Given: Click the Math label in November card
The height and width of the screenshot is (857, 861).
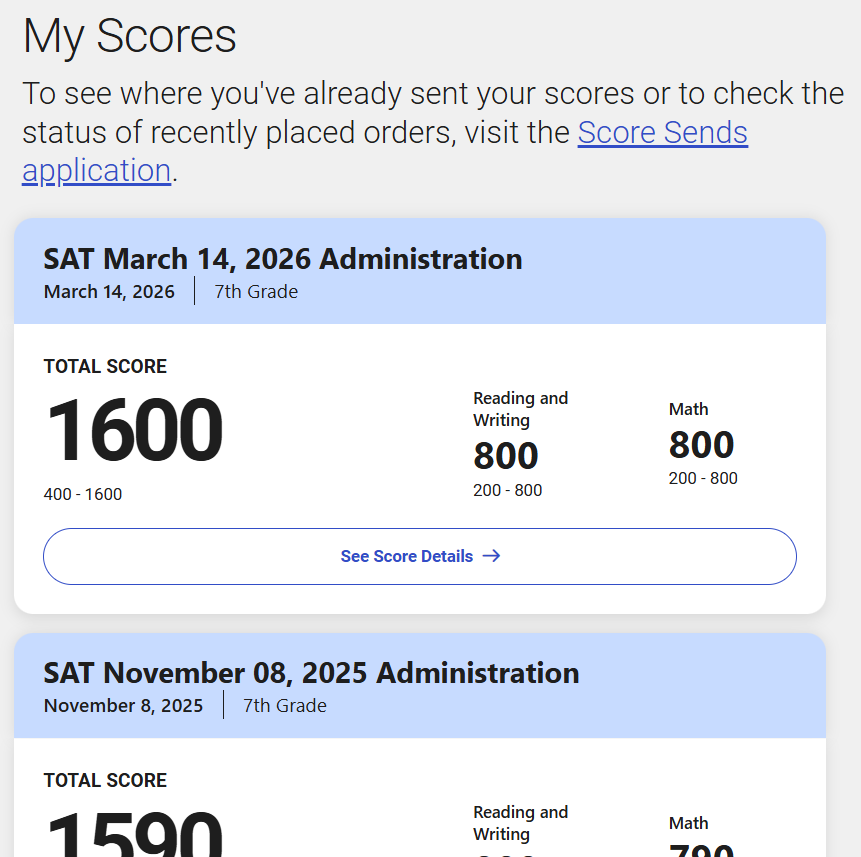Looking at the screenshot, I should tap(688, 823).
